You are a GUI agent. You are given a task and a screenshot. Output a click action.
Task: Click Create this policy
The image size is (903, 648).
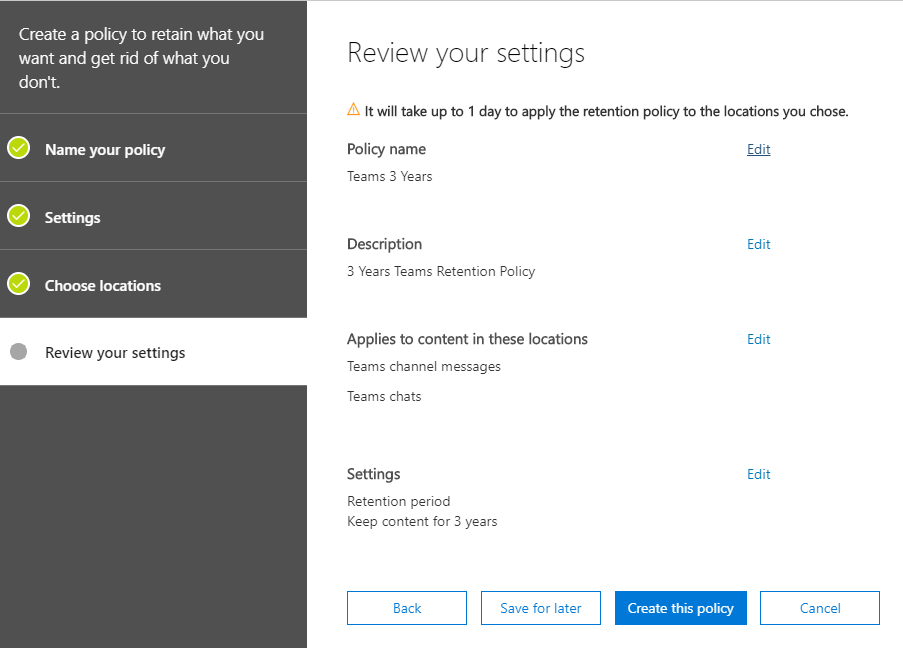pos(681,608)
